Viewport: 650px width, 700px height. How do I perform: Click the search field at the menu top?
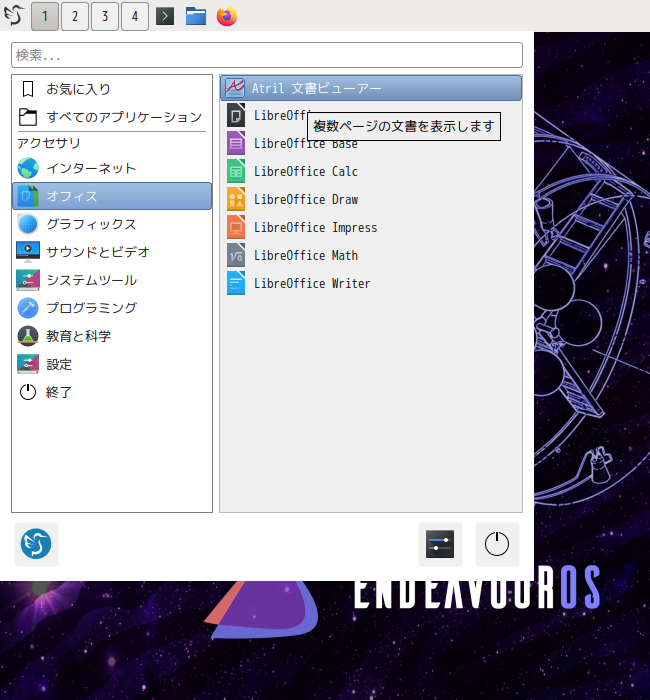[267, 55]
